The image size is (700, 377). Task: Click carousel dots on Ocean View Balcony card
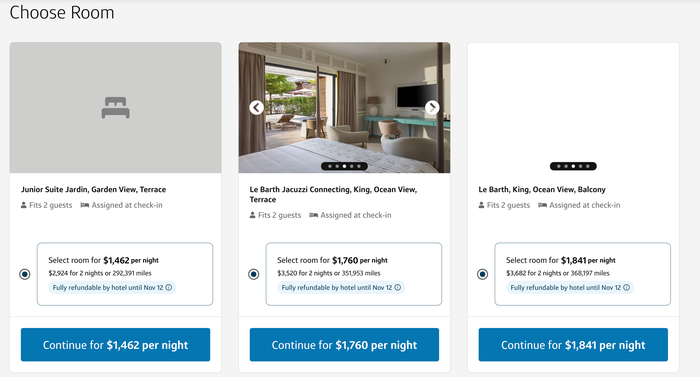pyautogui.click(x=573, y=166)
